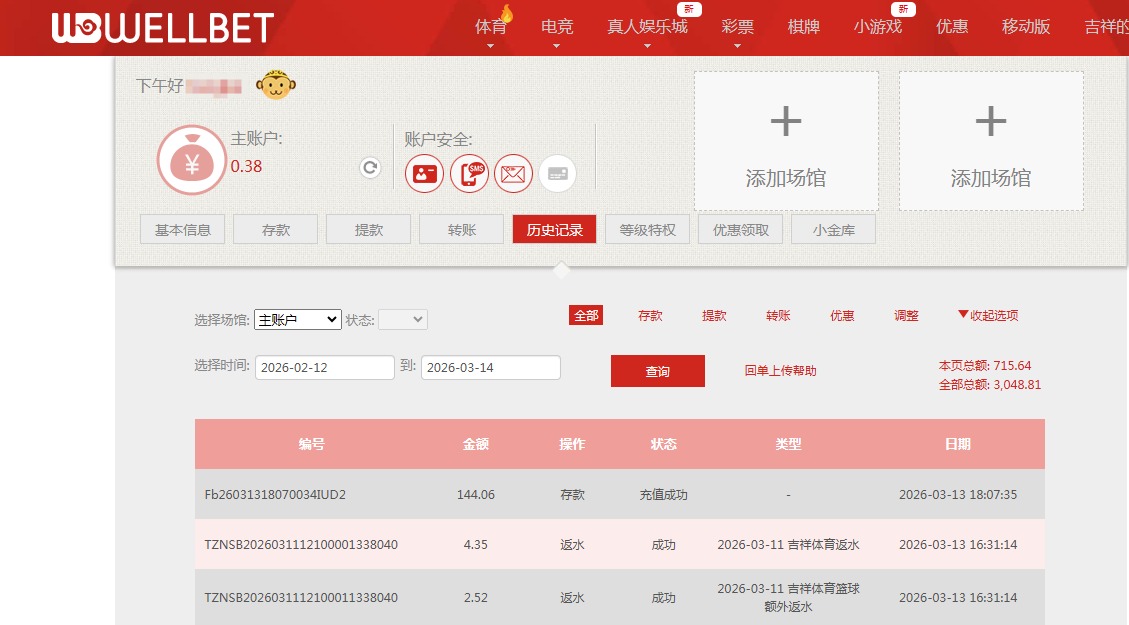This screenshot has width=1129, height=625.
Task: Open the 回单上传帮助 link
Action: pos(779,370)
